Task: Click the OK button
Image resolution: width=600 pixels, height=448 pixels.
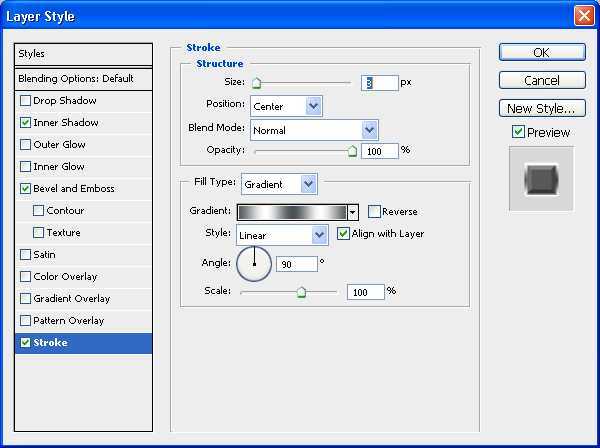Action: (x=542, y=52)
